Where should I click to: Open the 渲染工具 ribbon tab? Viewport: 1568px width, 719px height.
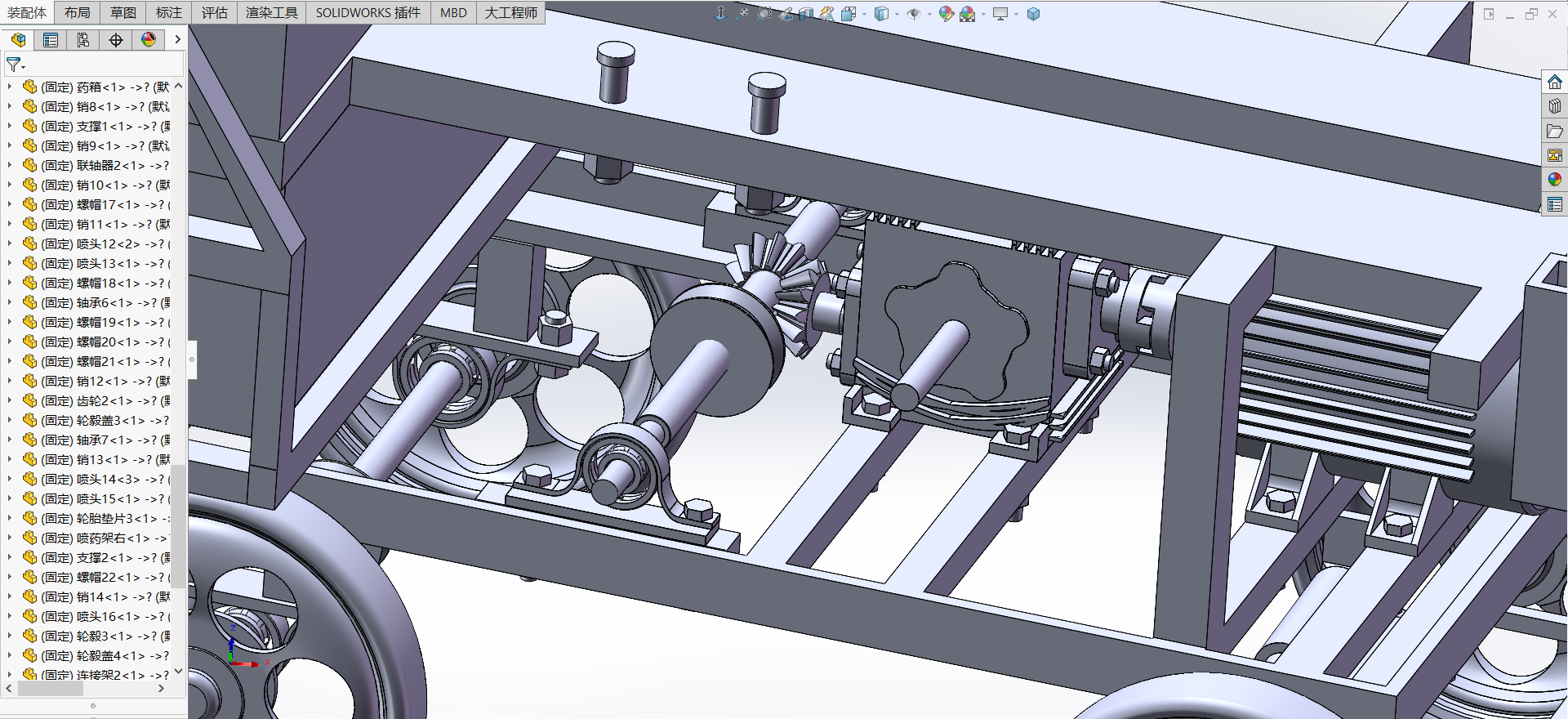tap(272, 12)
